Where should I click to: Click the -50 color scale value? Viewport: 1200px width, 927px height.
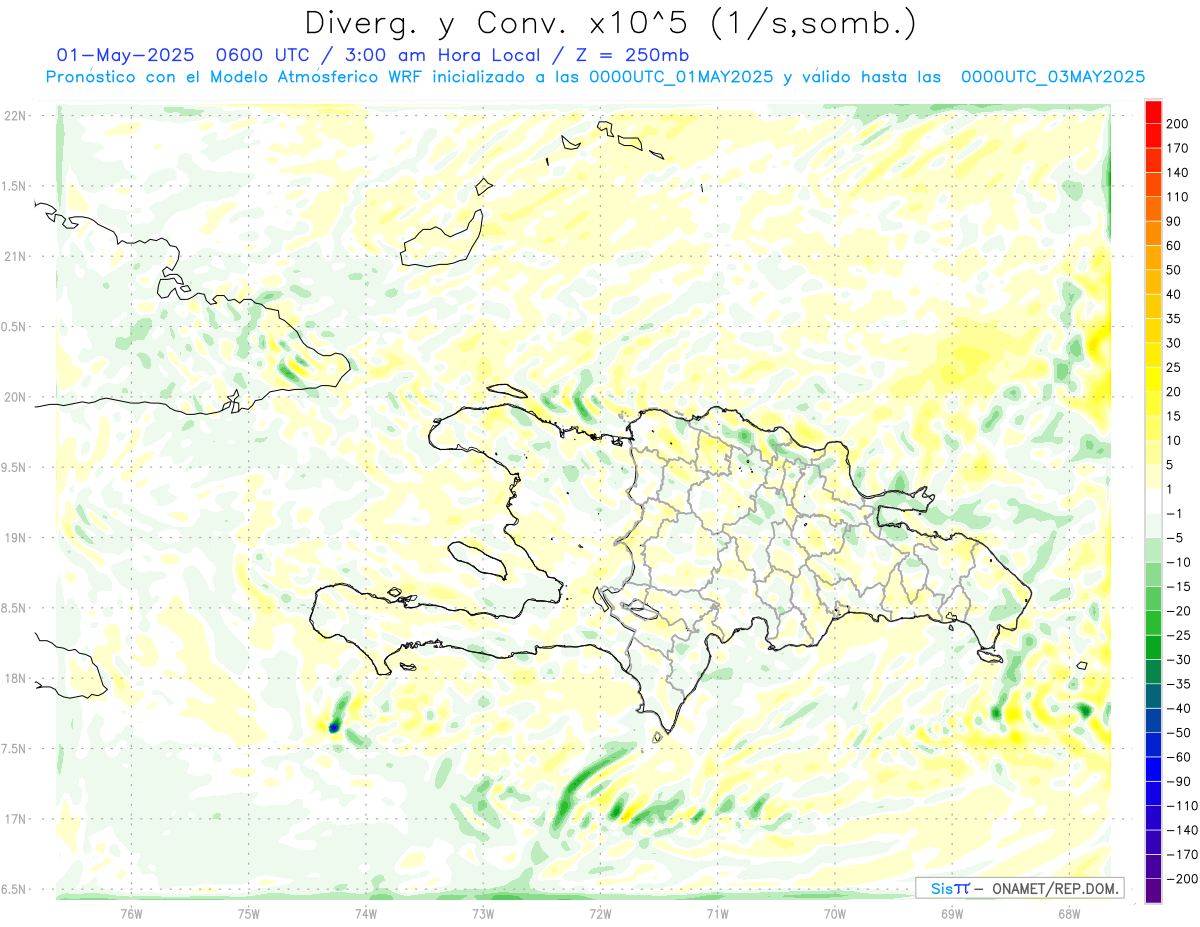[1181, 732]
